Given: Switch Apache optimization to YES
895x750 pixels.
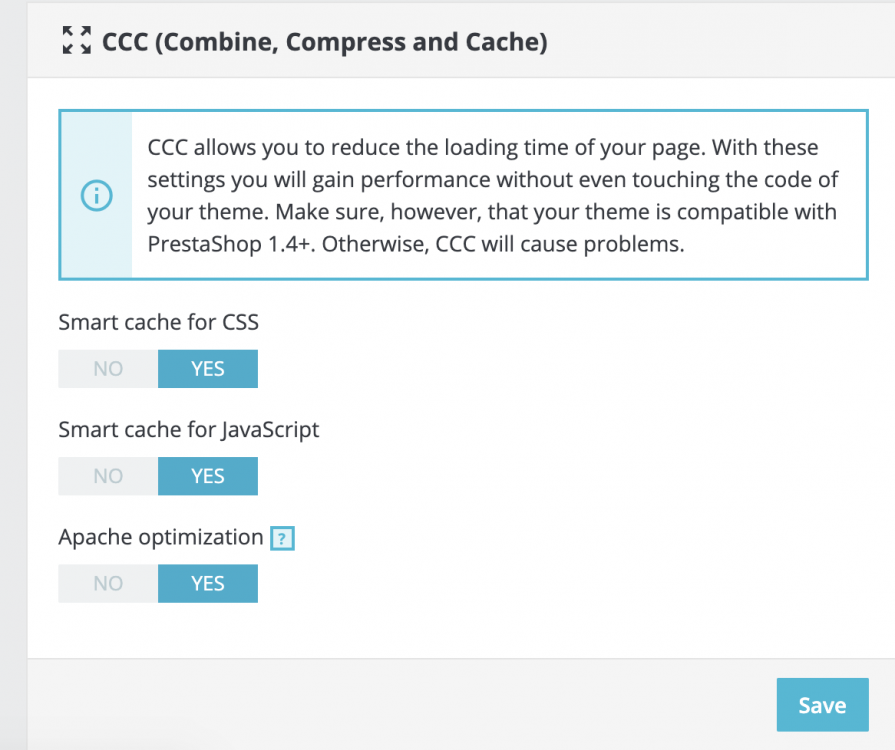Looking at the screenshot, I should point(208,584).
